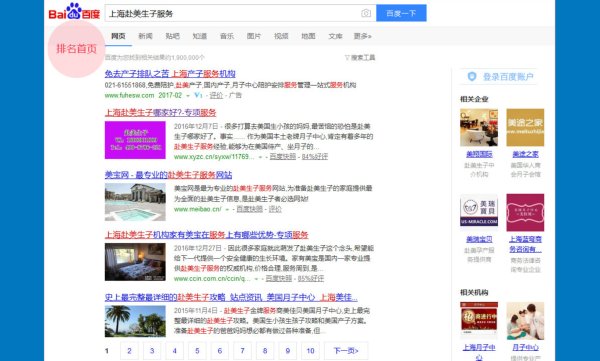Click 上海月子中心 red thumbnail
Image resolution: width=600 pixels, height=361 pixels.
click(479, 320)
